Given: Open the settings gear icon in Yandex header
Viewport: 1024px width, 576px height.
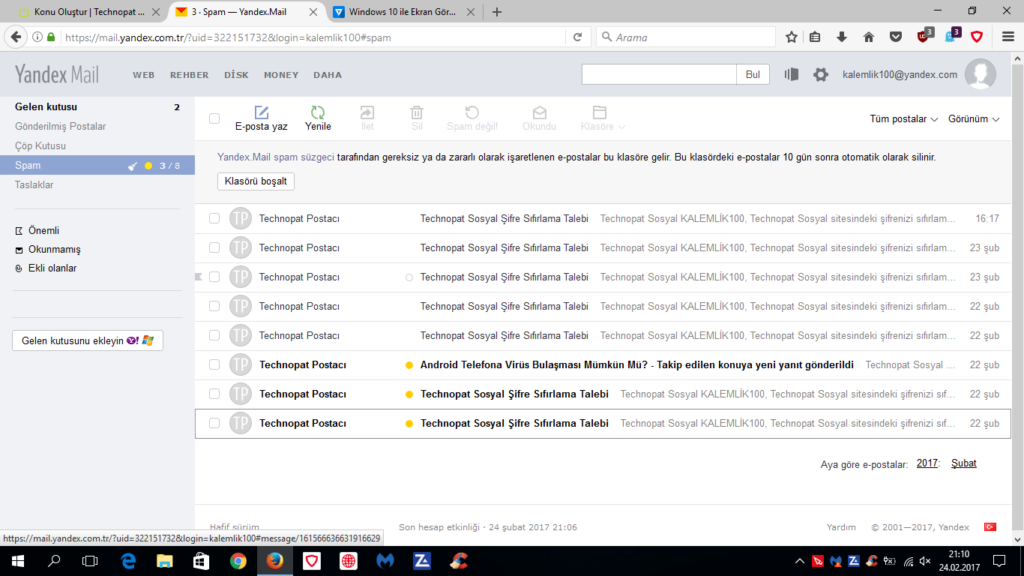Looking at the screenshot, I should coord(820,74).
